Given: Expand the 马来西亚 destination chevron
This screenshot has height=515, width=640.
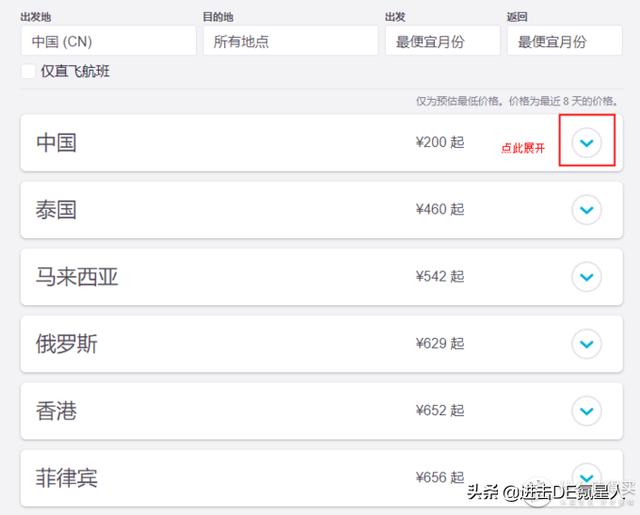Looking at the screenshot, I should pyautogui.click(x=587, y=277).
